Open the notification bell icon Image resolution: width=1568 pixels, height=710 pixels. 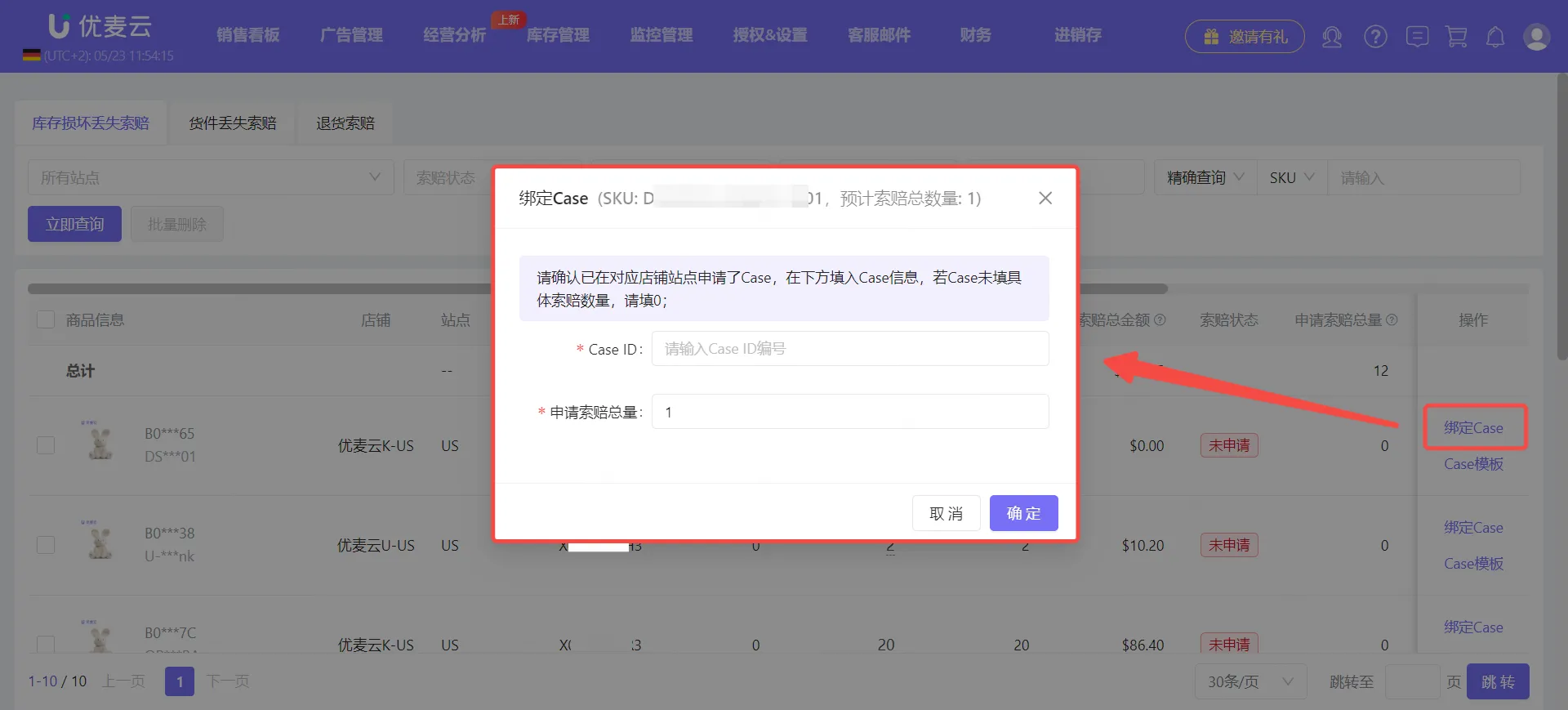coord(1495,37)
